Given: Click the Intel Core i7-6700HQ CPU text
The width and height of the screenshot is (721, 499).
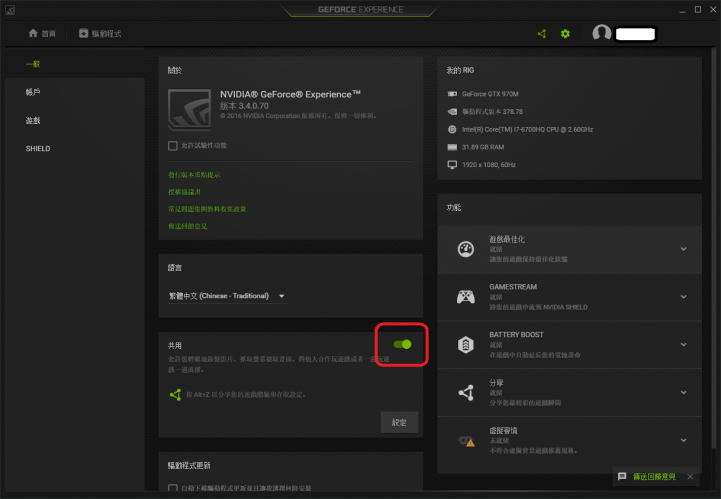Looking at the screenshot, I should (x=527, y=129).
